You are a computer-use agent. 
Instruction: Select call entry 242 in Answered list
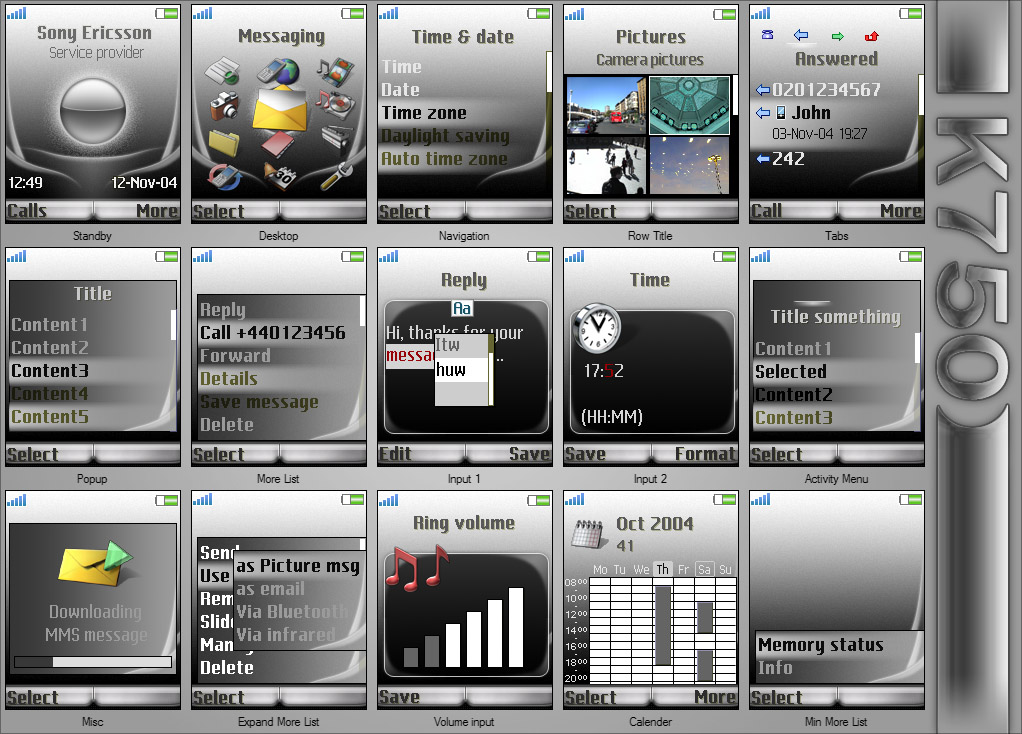pos(835,158)
